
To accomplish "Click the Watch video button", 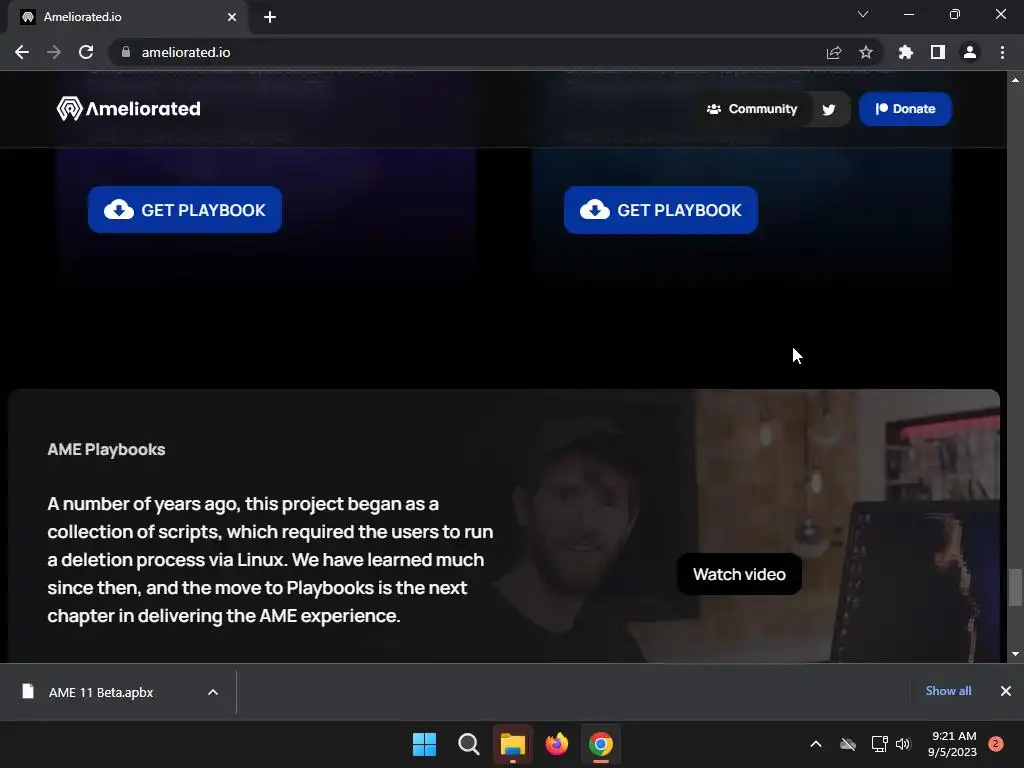I will [739, 574].
